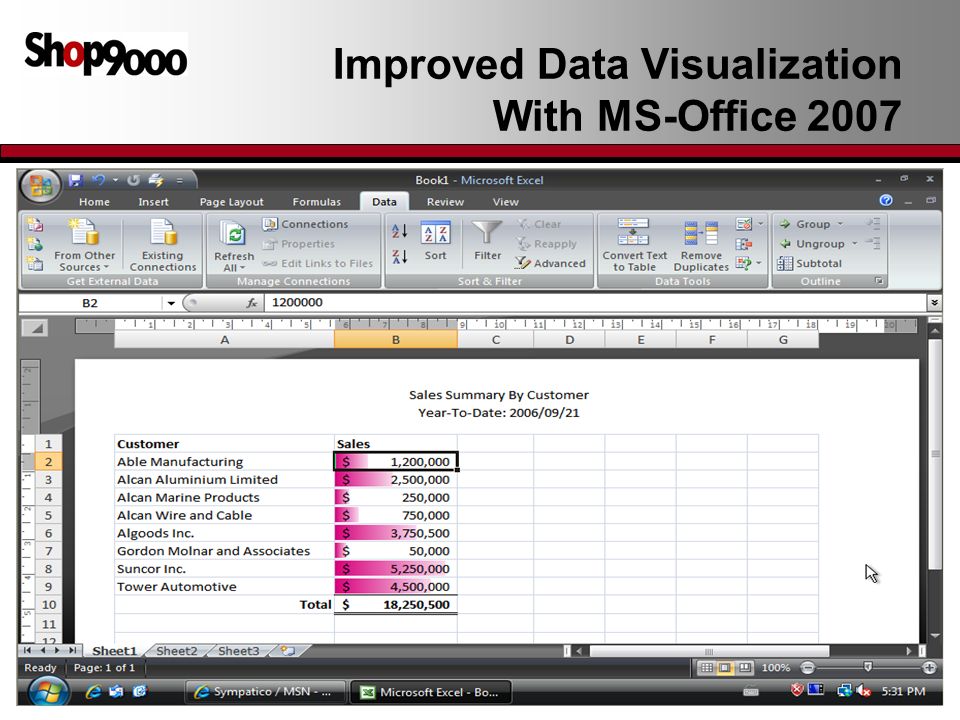Undo last action in Quick Access toolbar
The width and height of the screenshot is (960, 720).
coord(98,180)
